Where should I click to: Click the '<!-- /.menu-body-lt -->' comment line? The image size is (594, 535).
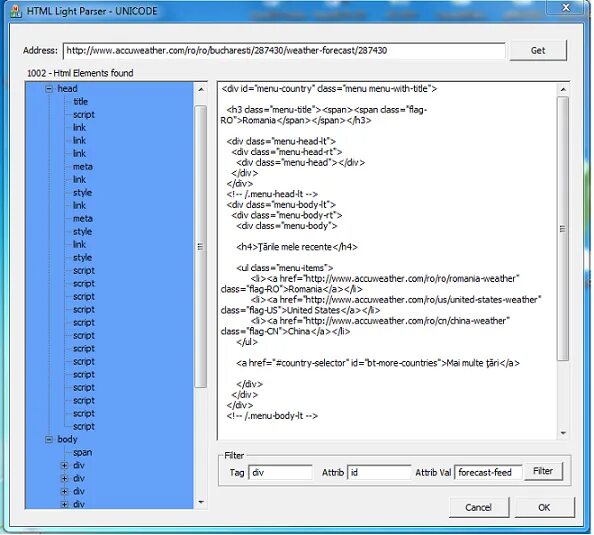click(272, 416)
